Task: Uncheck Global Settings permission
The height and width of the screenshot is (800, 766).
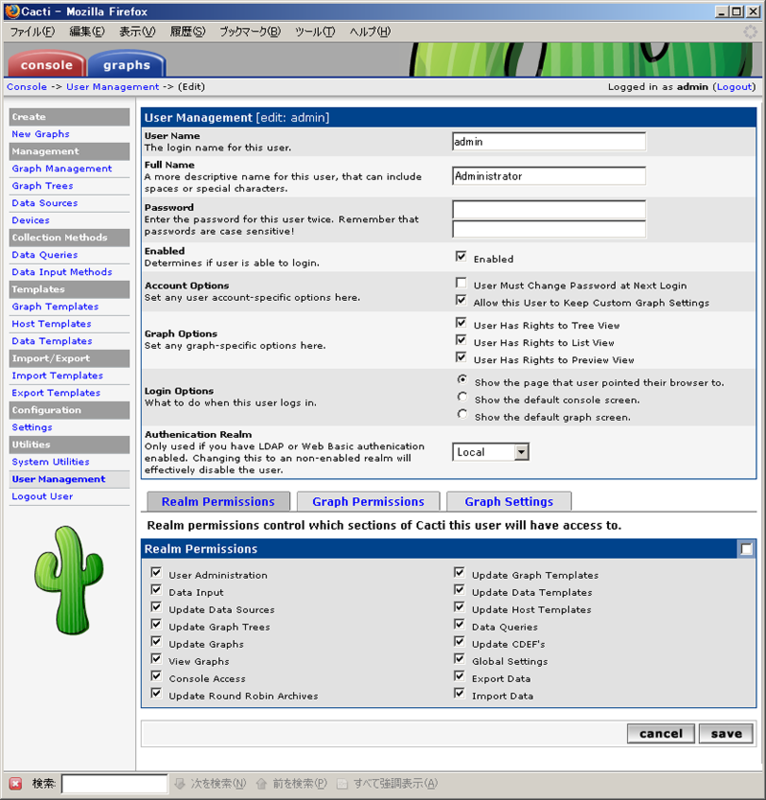Action: 459,659
